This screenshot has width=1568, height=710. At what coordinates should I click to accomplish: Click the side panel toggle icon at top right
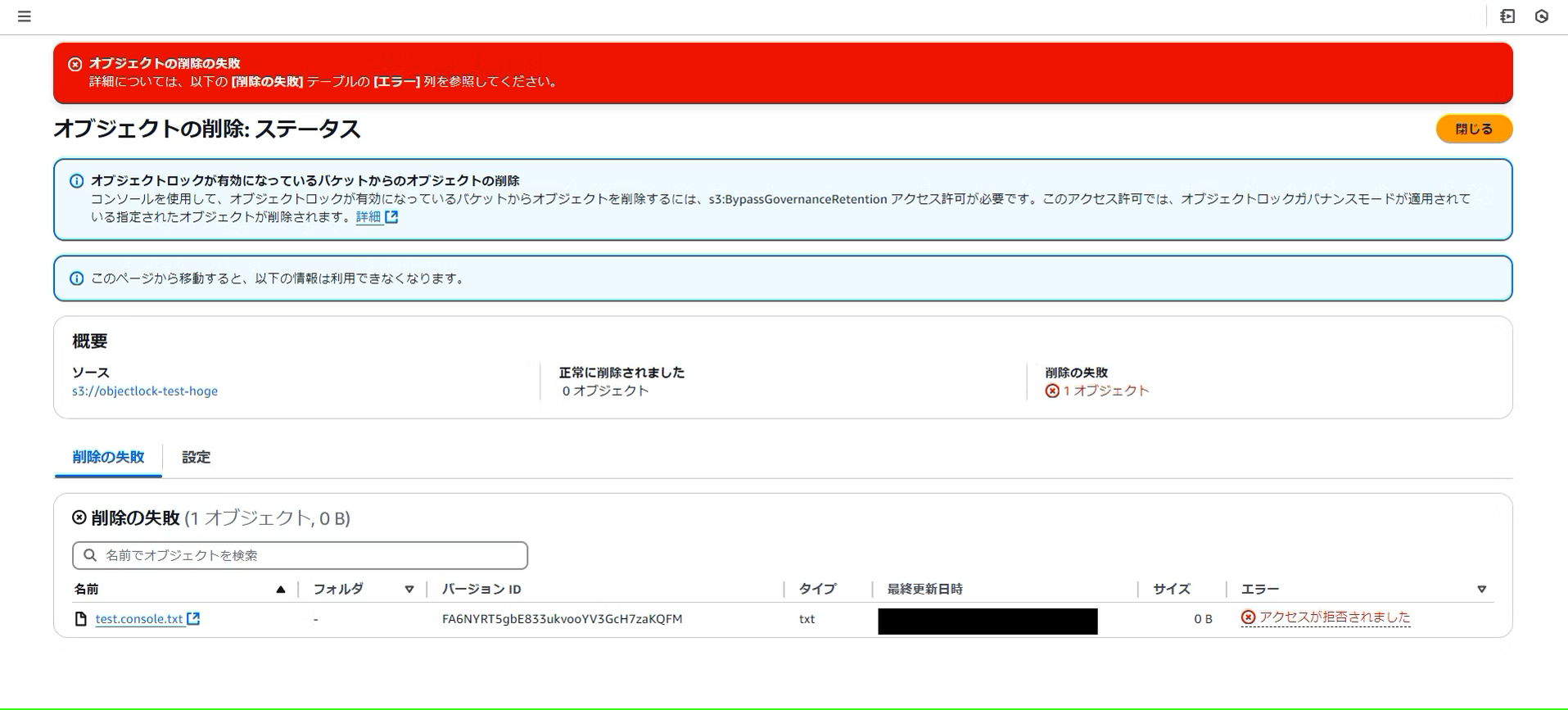click(1507, 16)
